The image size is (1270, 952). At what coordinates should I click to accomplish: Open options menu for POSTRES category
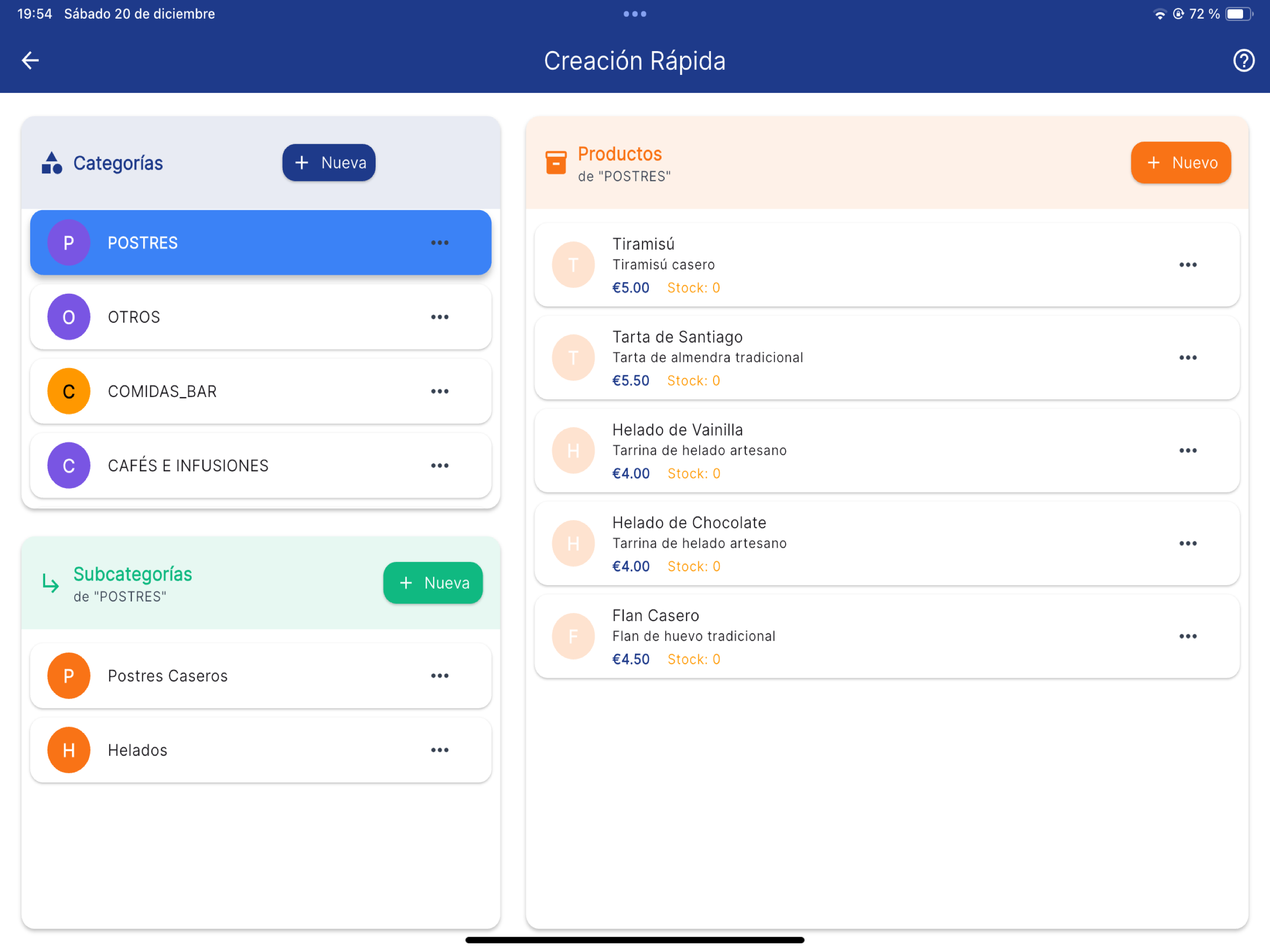tap(440, 243)
